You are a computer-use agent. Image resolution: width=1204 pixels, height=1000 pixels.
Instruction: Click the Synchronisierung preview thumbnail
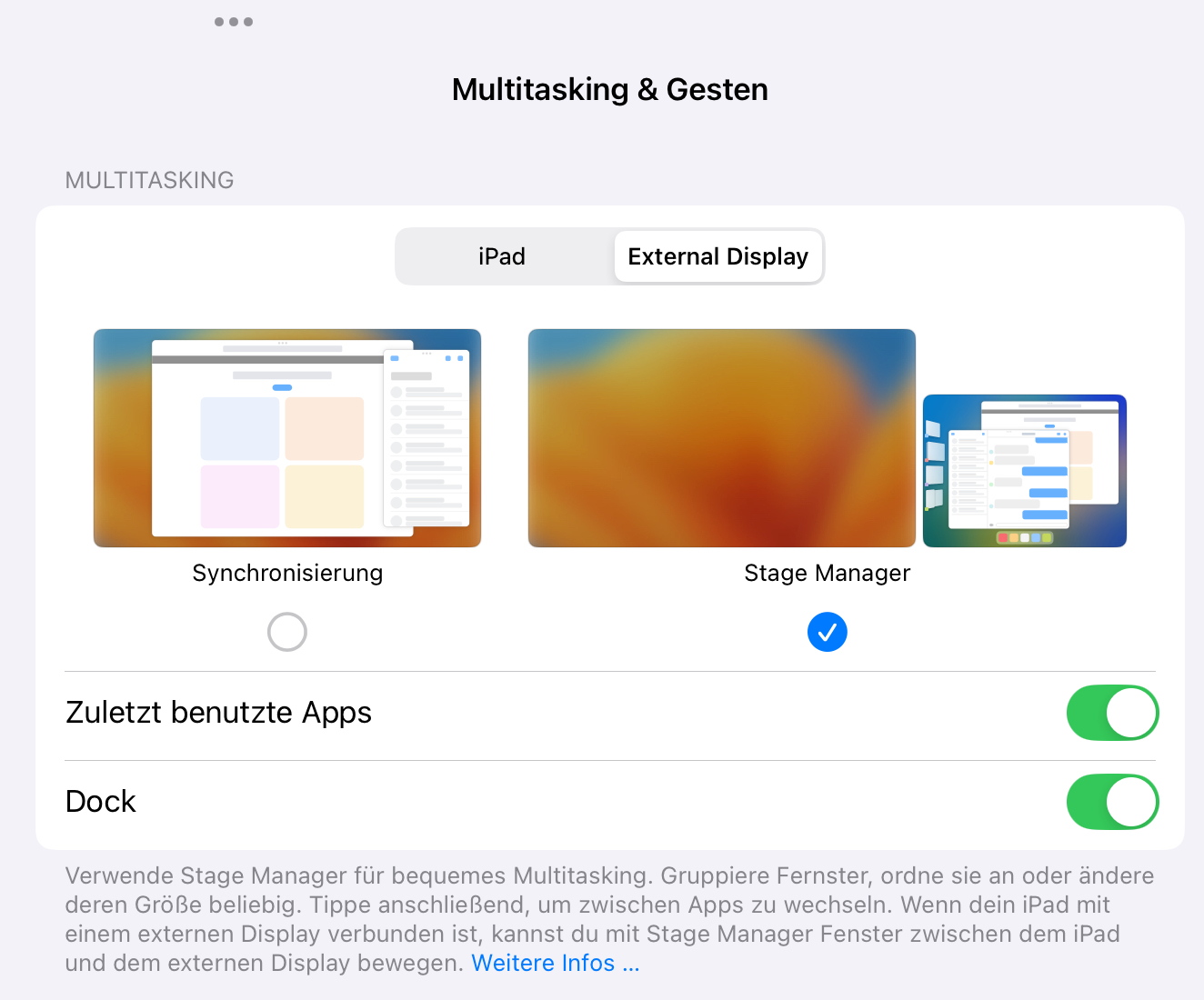(287, 438)
